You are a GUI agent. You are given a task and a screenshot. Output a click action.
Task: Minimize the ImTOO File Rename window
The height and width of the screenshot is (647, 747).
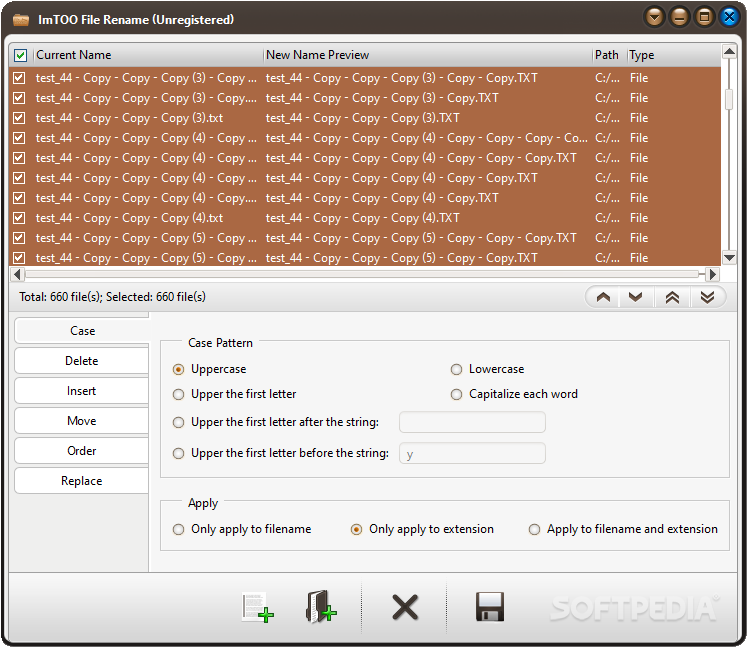coord(679,18)
